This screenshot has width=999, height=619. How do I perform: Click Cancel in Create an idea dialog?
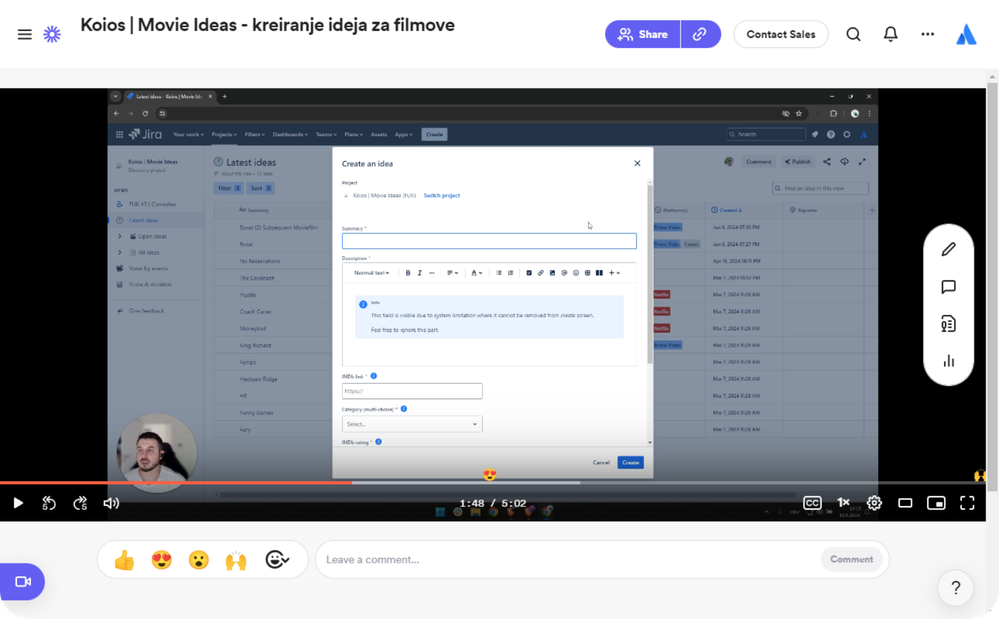[601, 462]
